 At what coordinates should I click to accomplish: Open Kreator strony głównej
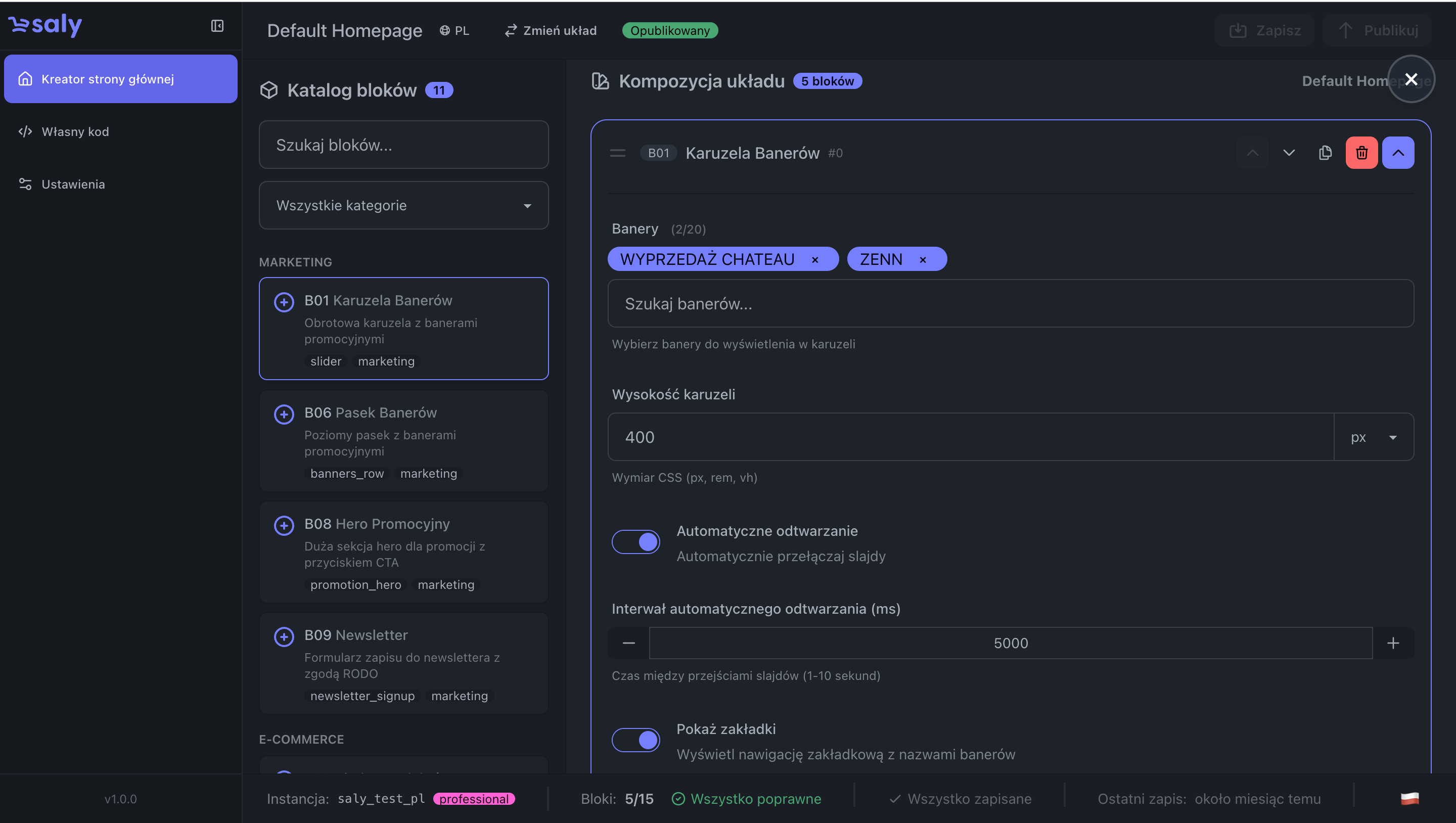pos(120,78)
